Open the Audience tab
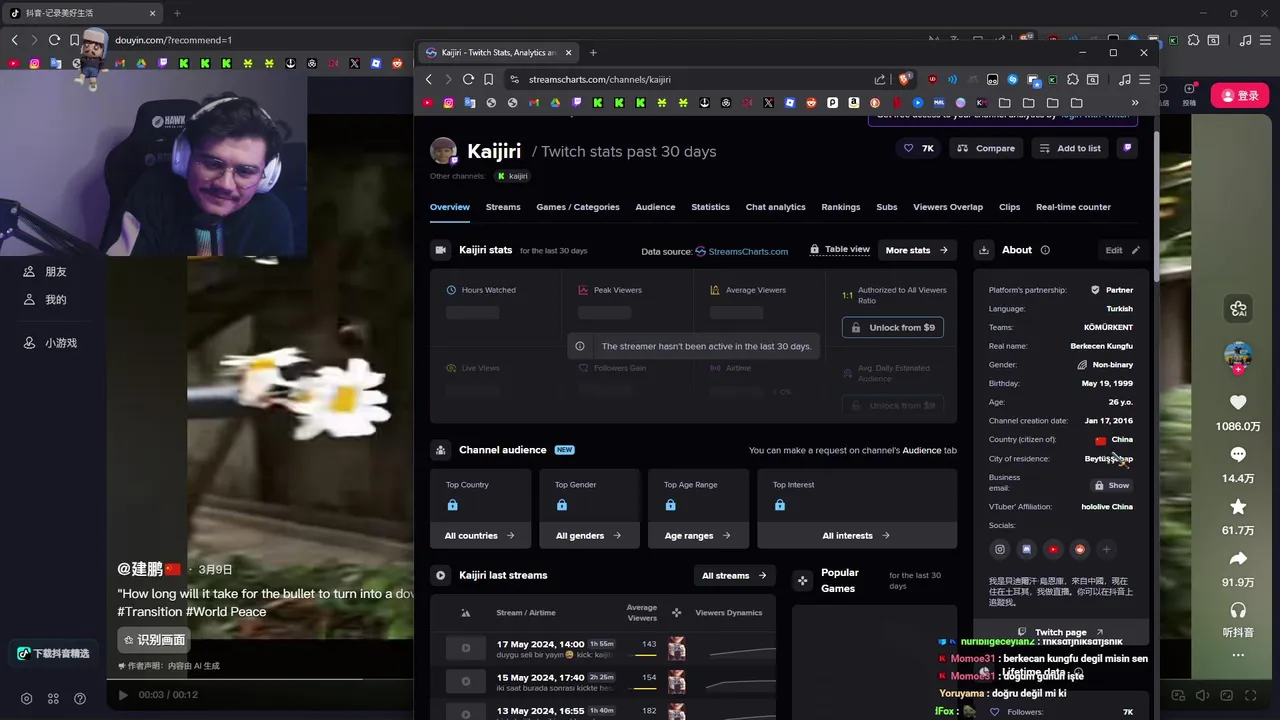1280x720 pixels. [x=655, y=207]
